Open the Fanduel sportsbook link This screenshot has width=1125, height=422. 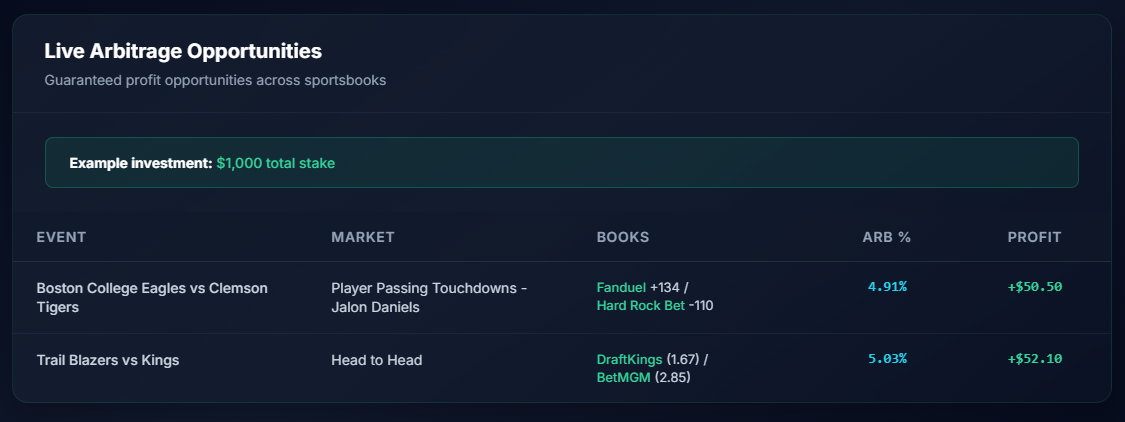click(621, 288)
